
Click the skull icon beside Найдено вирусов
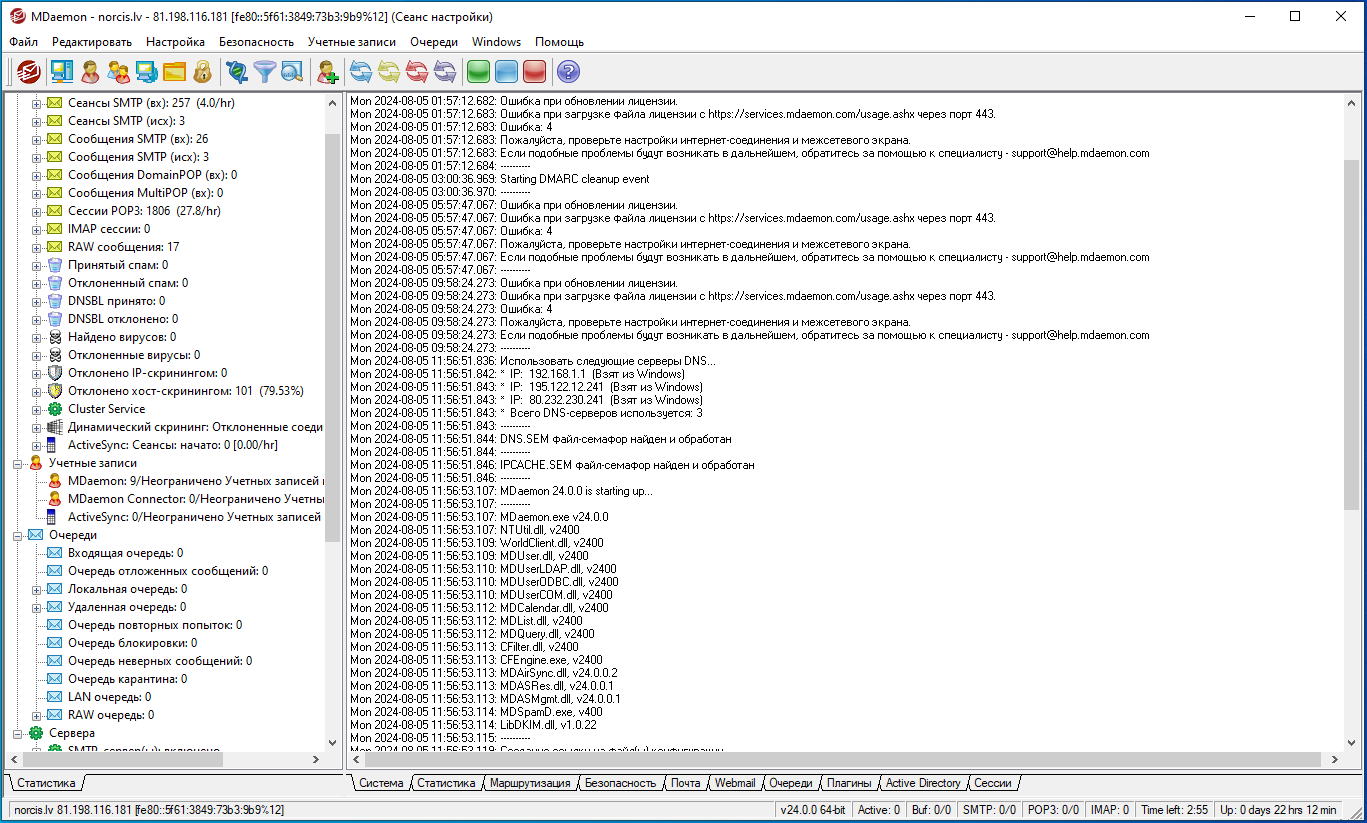55,337
